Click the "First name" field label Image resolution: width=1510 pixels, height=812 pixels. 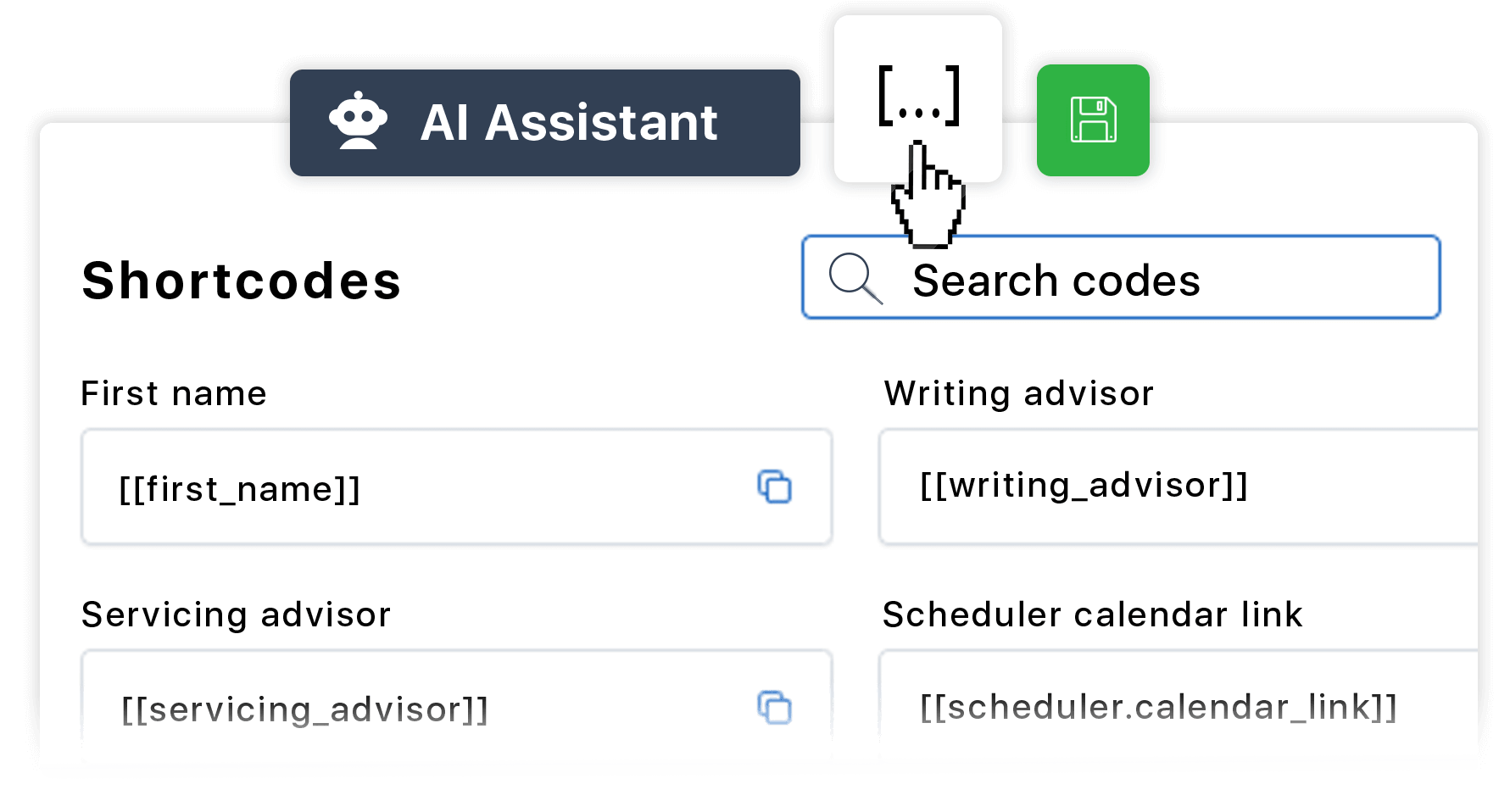tap(174, 394)
